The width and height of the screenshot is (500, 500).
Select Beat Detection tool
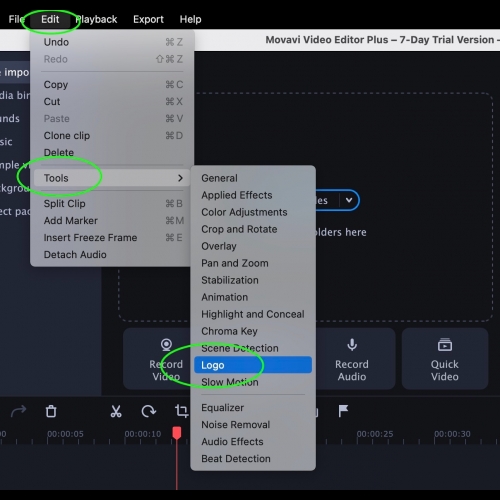[x=253, y=458]
